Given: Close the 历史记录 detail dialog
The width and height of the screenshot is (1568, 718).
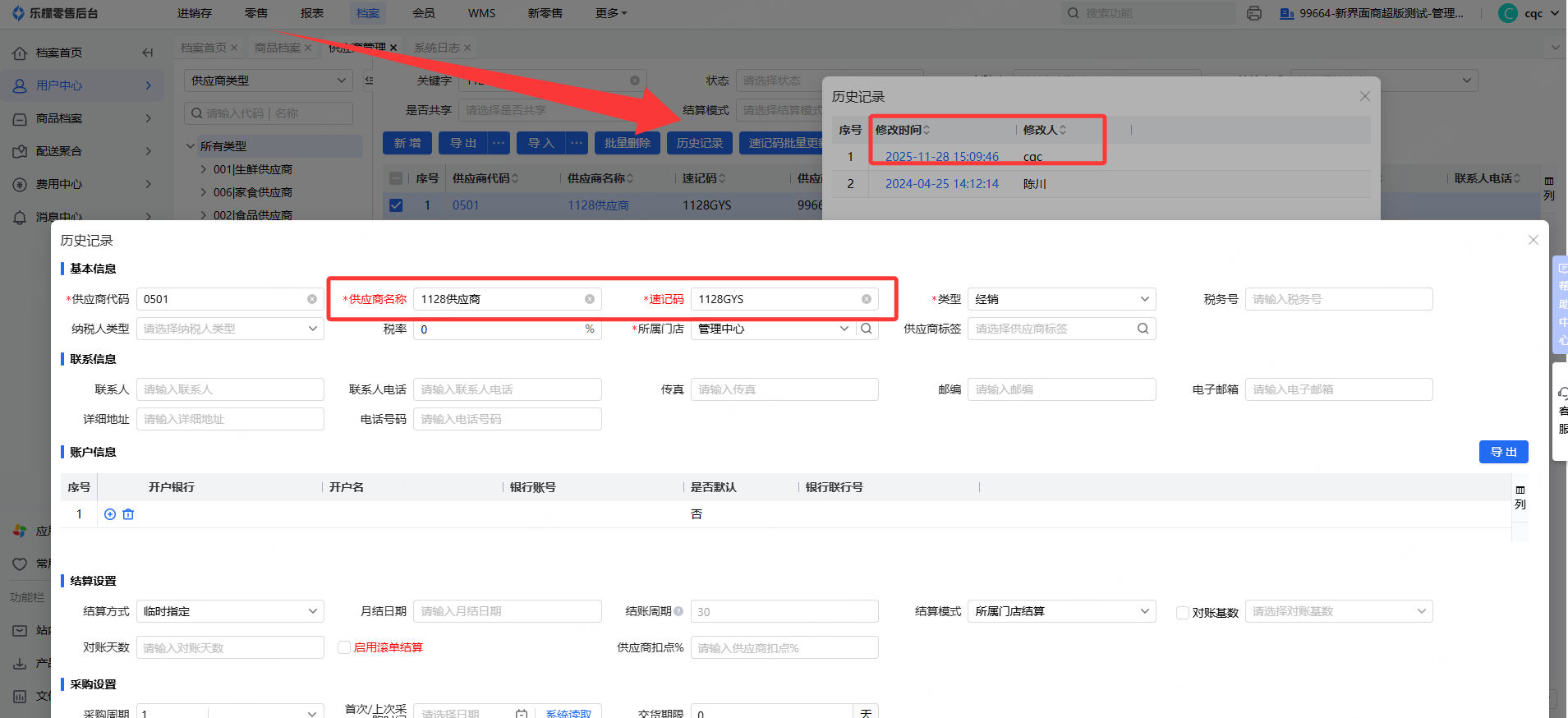Looking at the screenshot, I should (x=1533, y=240).
